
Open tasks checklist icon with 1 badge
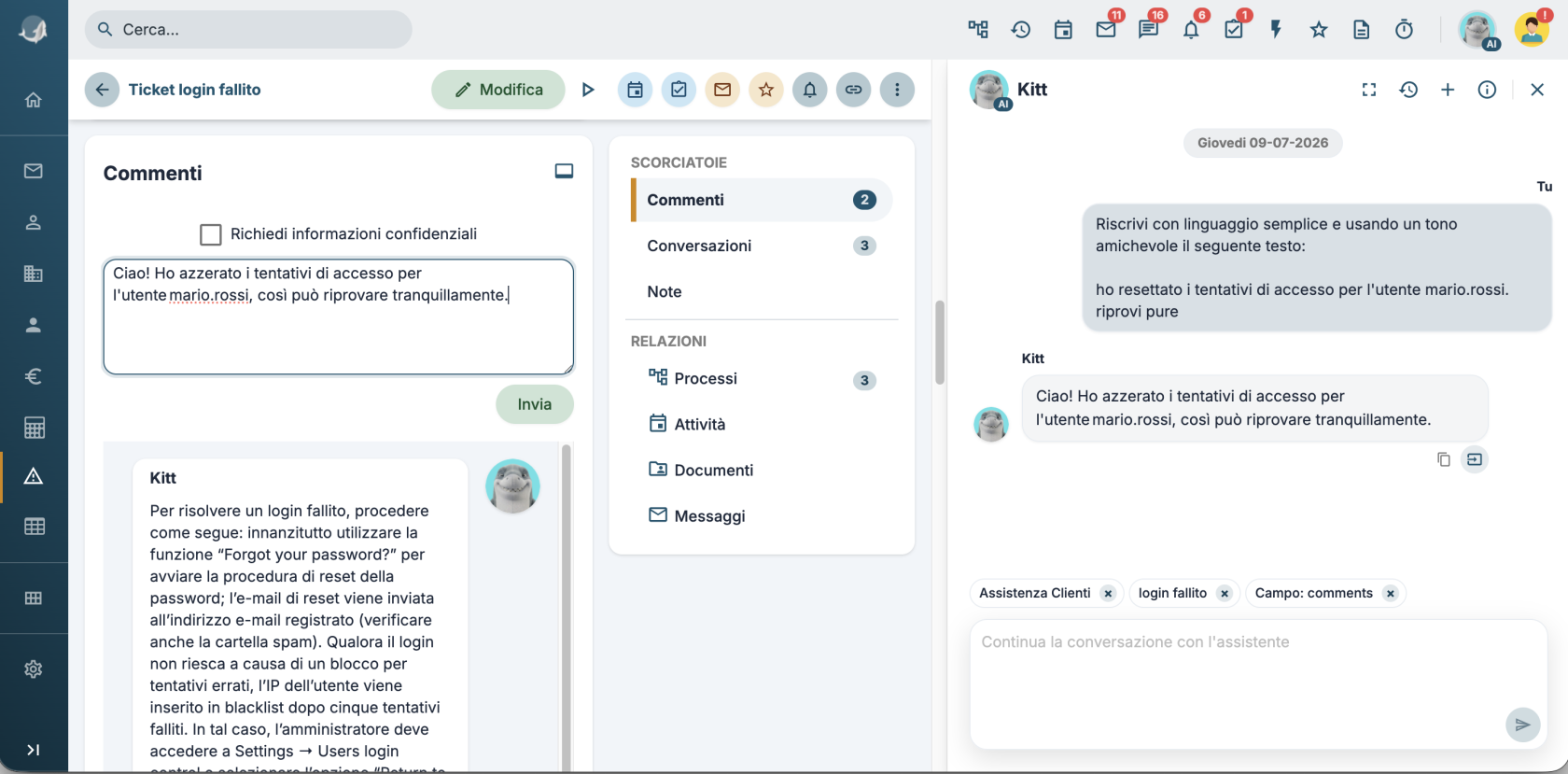point(1234,30)
